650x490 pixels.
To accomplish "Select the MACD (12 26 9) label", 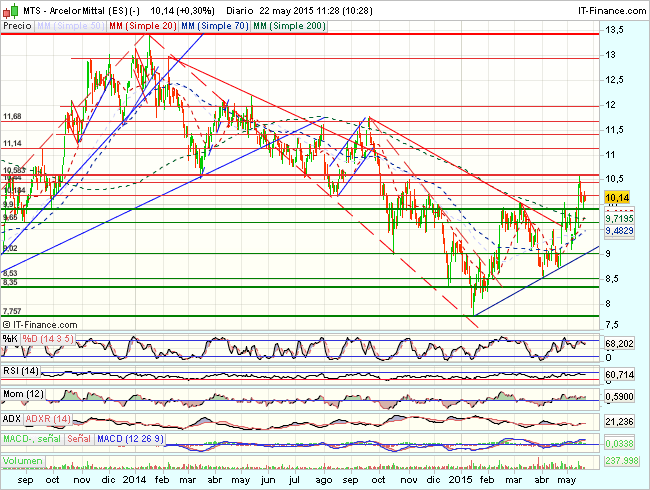I will click(x=130, y=439).
